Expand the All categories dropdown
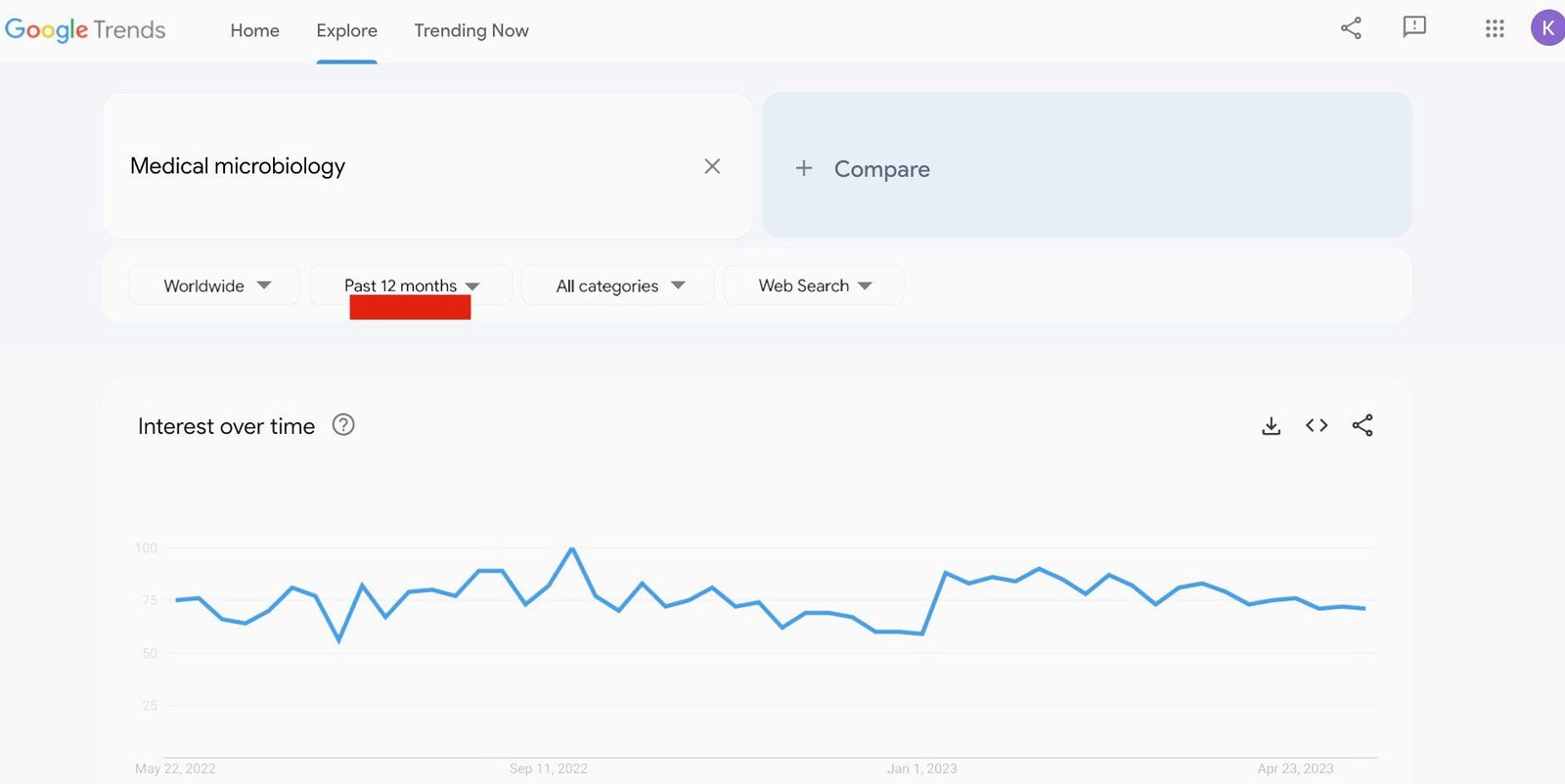 [618, 285]
